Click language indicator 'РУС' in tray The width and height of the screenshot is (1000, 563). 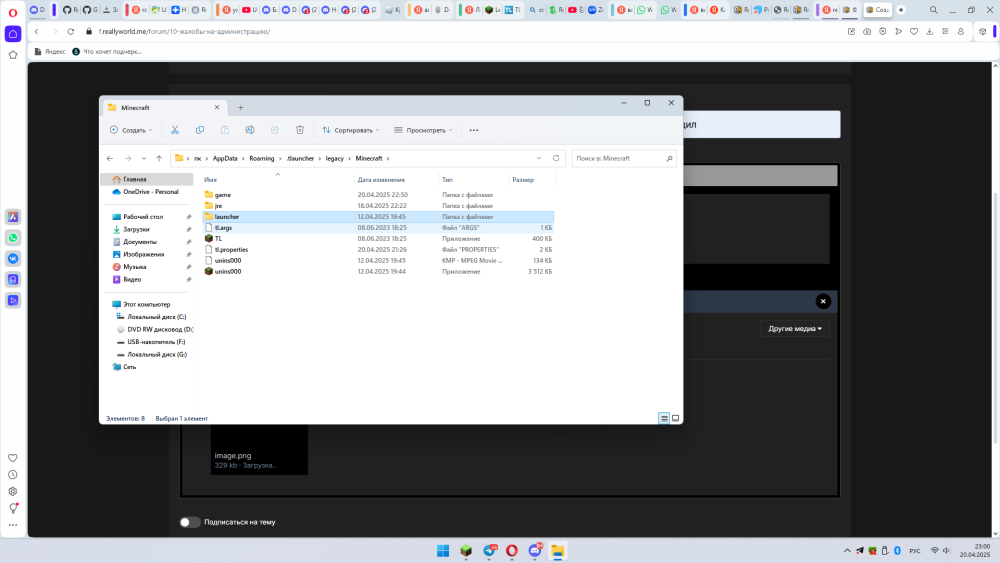click(x=915, y=551)
